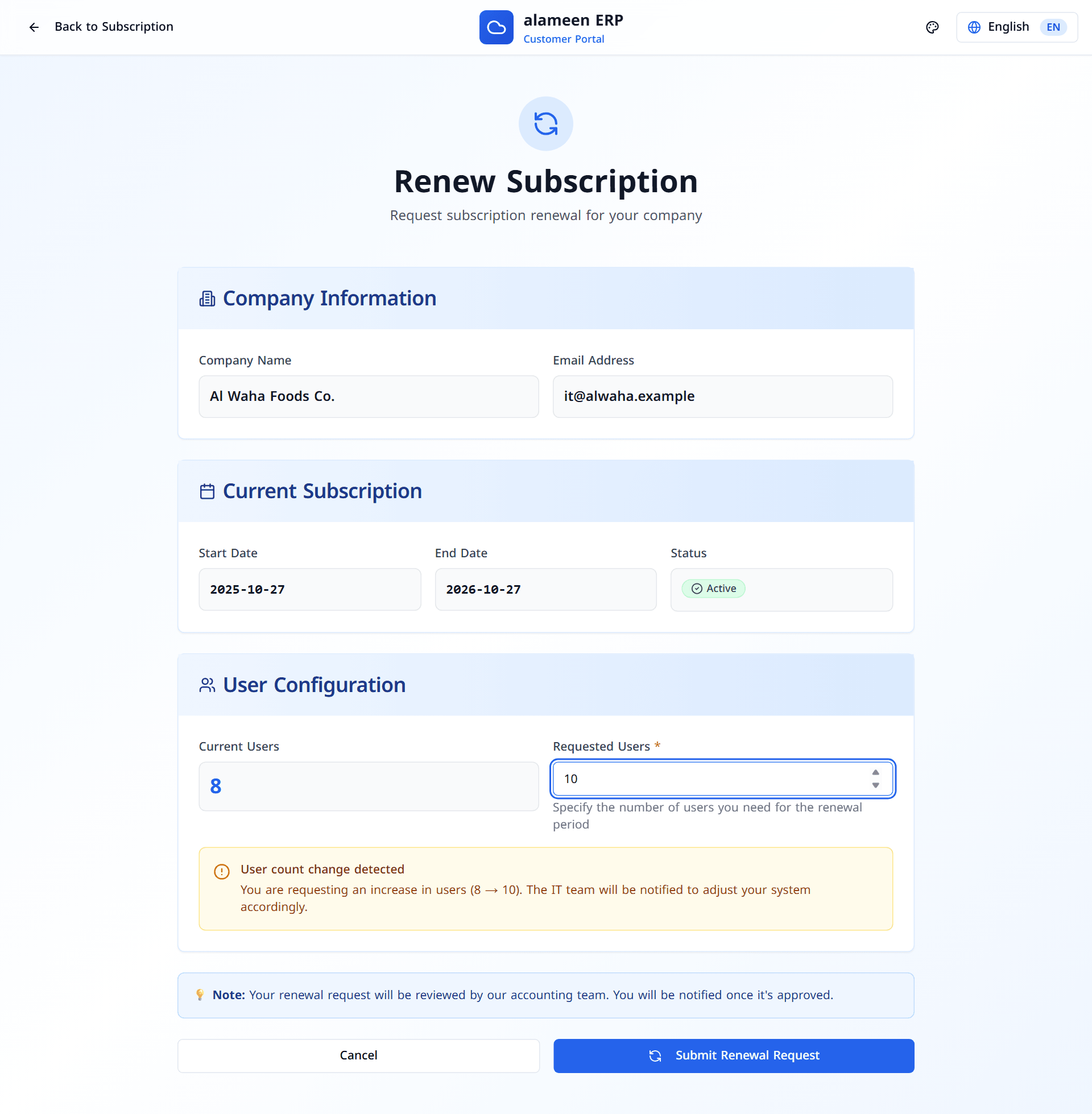Click the Renew Subscription heading

[x=545, y=182]
